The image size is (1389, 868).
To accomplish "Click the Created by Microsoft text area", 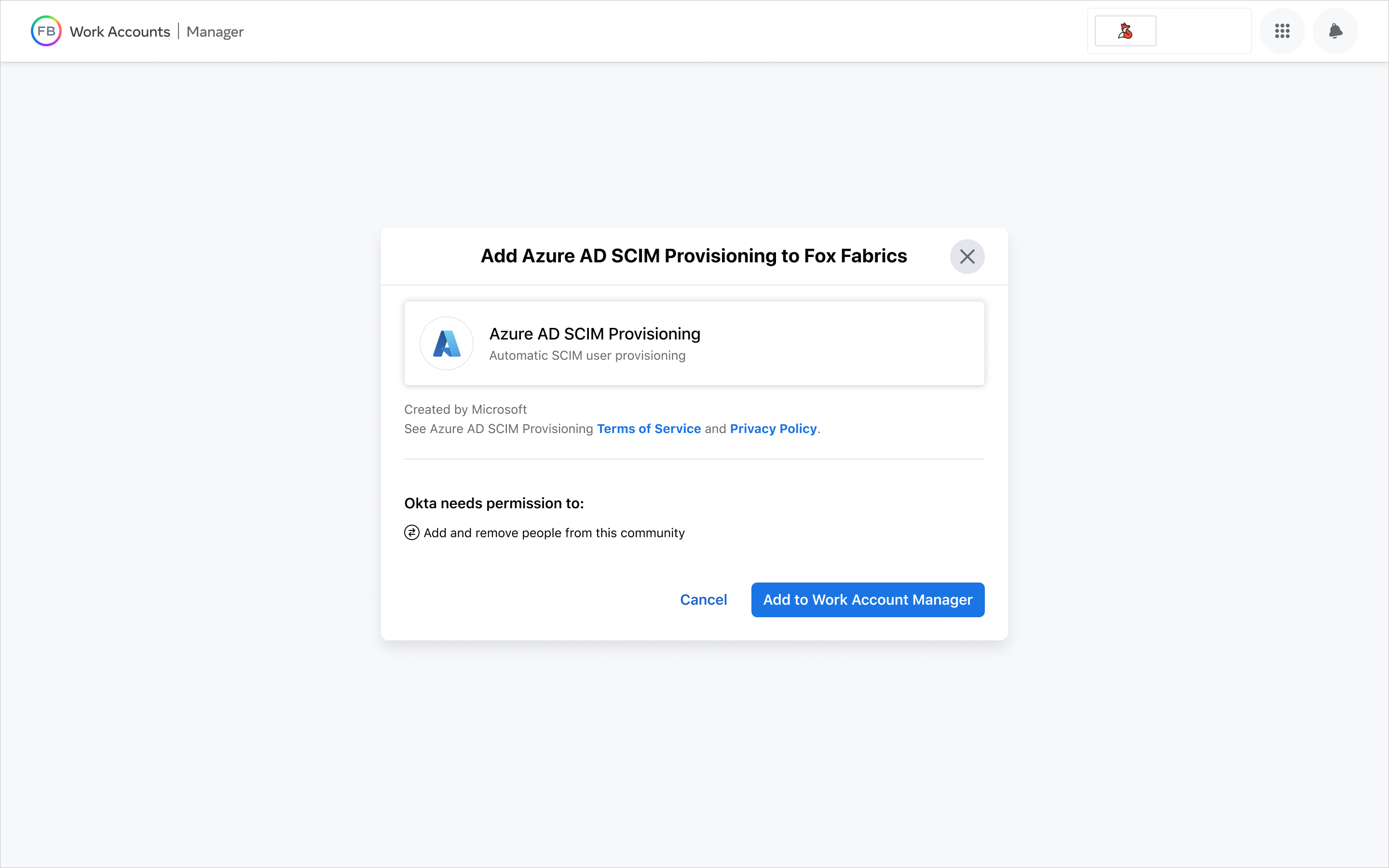I will click(x=464, y=408).
